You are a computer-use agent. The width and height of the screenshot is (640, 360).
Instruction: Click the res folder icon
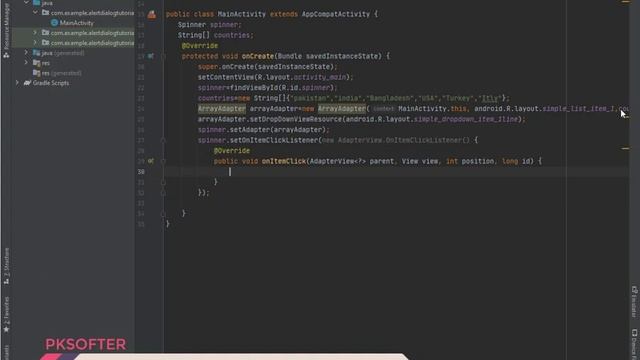coord(36,63)
